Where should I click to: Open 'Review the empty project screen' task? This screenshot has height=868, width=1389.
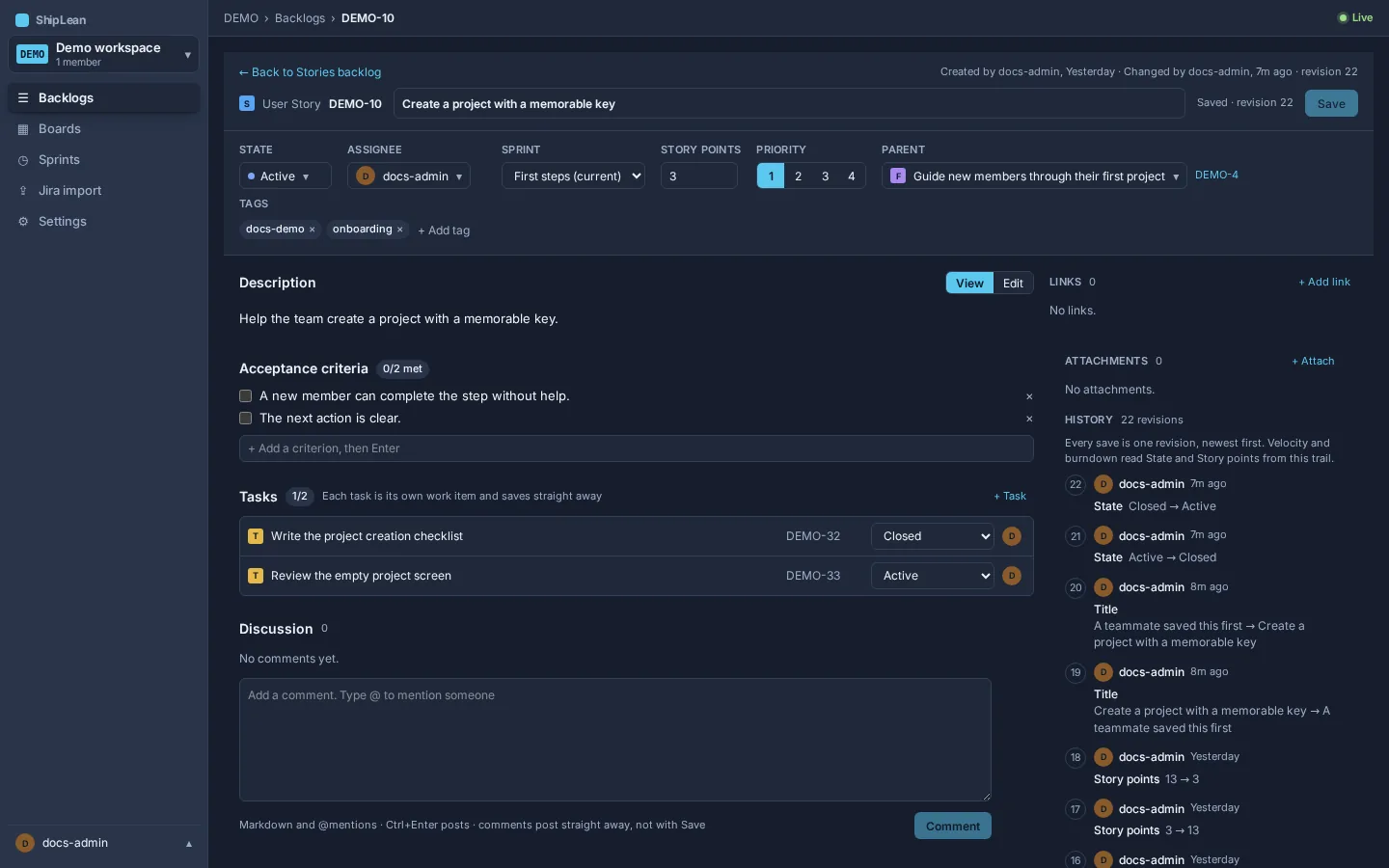click(x=361, y=576)
